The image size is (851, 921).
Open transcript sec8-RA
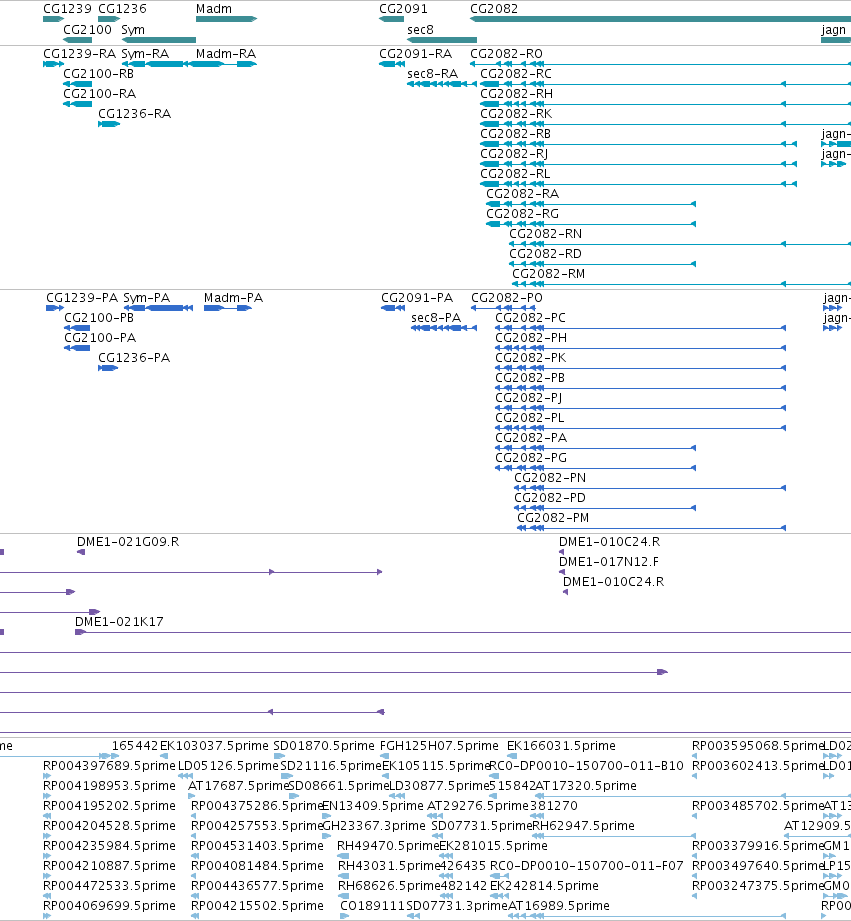pos(433,74)
